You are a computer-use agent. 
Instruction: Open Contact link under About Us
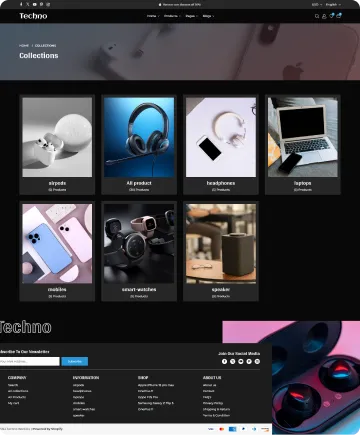[x=208, y=391]
